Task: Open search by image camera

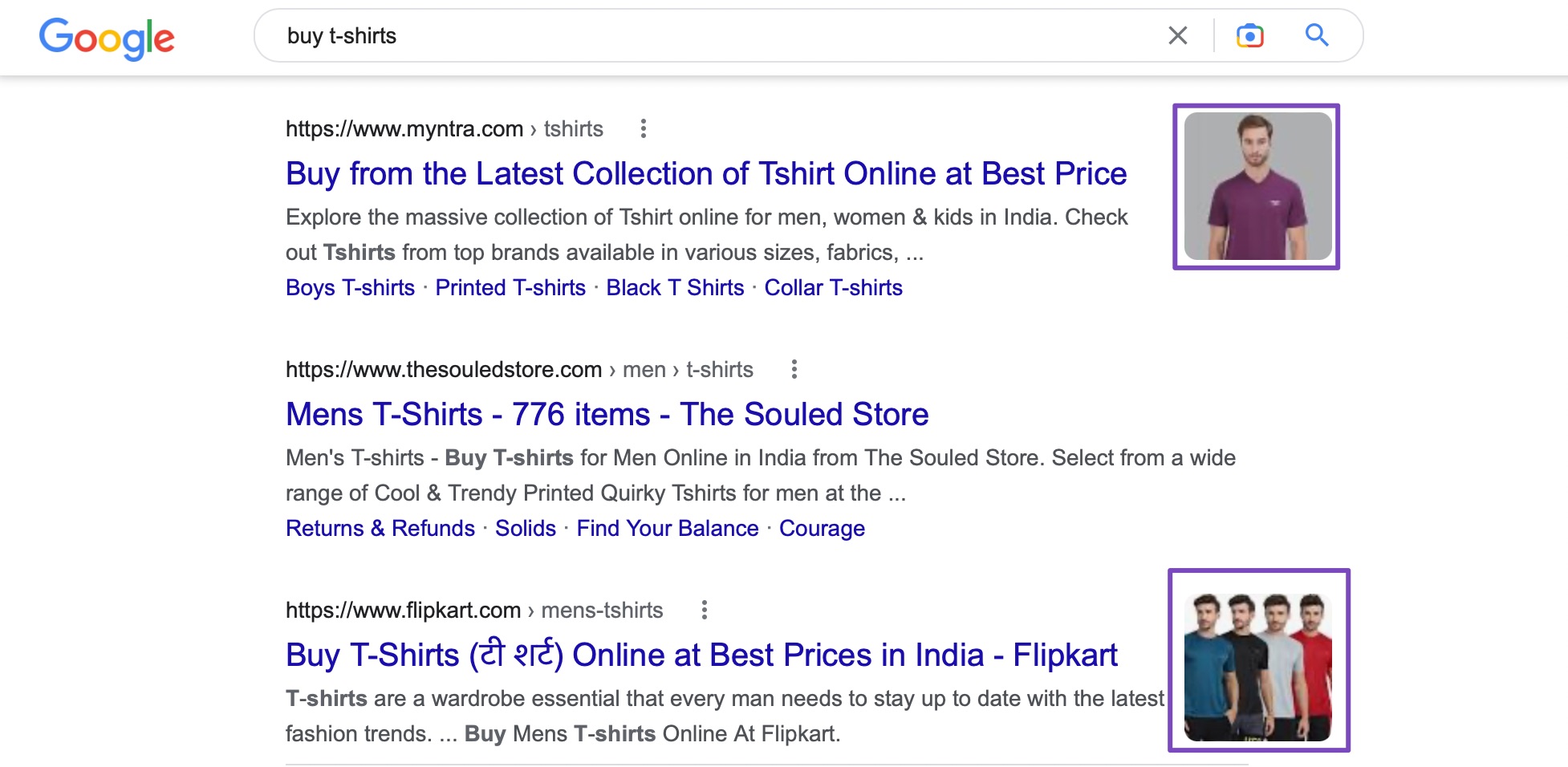Action: 1249,35
